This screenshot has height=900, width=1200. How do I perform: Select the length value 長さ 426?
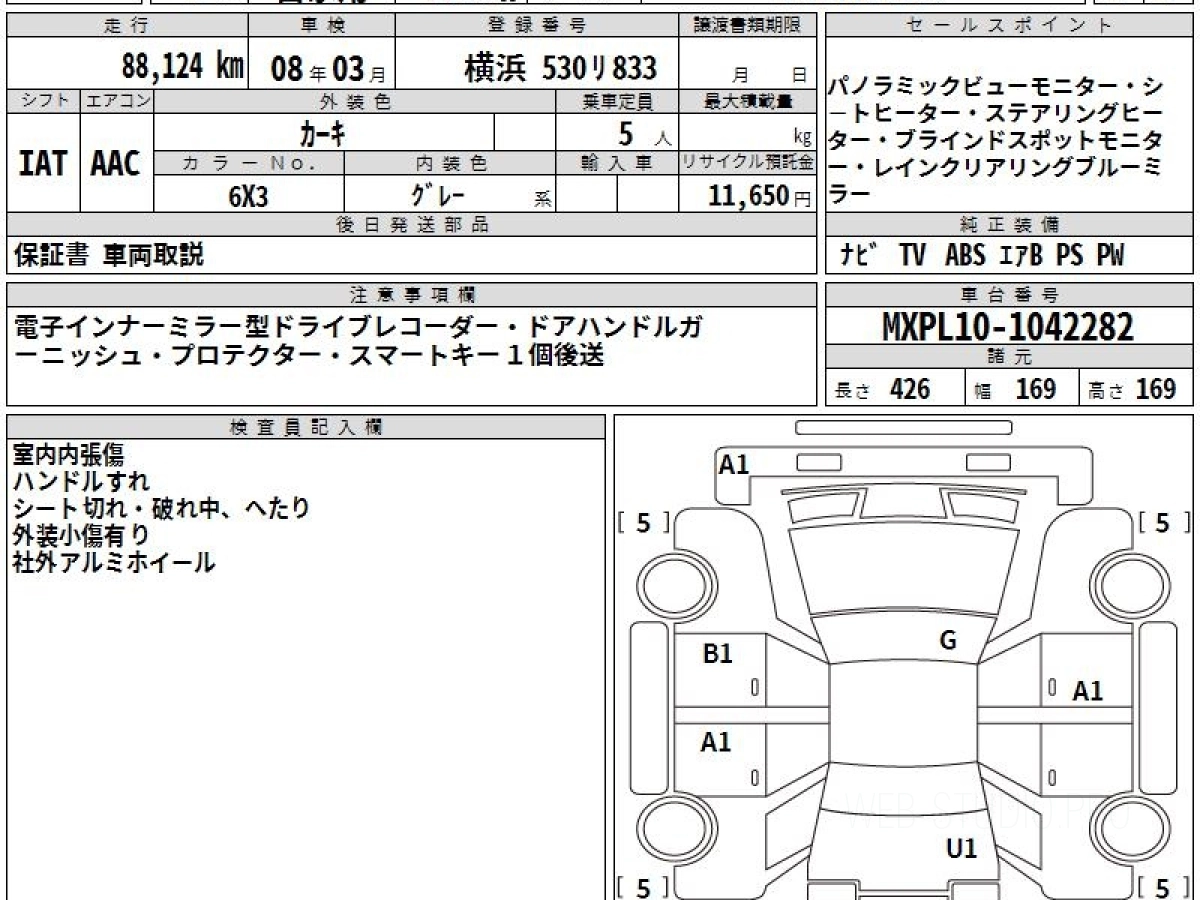tap(883, 389)
